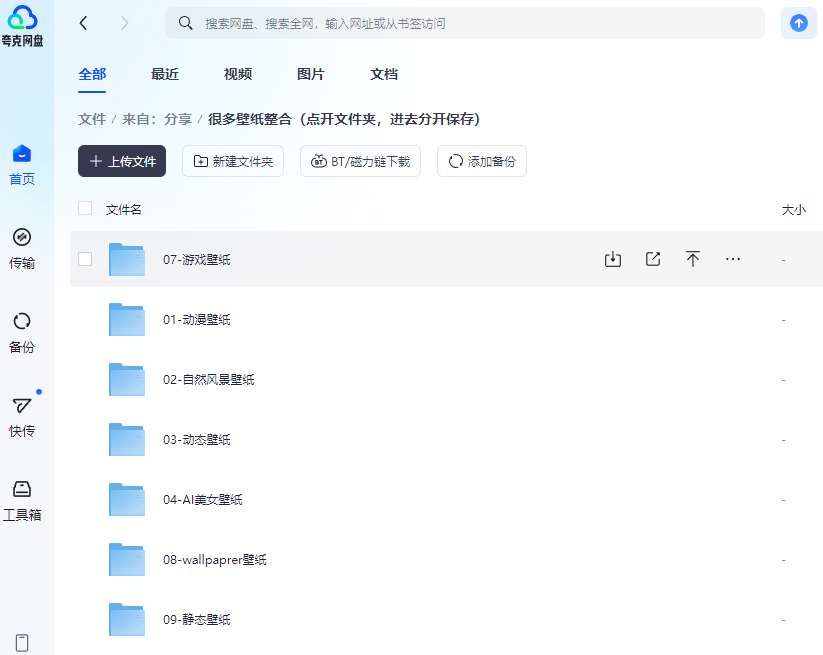Switch to the 全部 tab
This screenshot has width=823, height=655.
coord(92,75)
